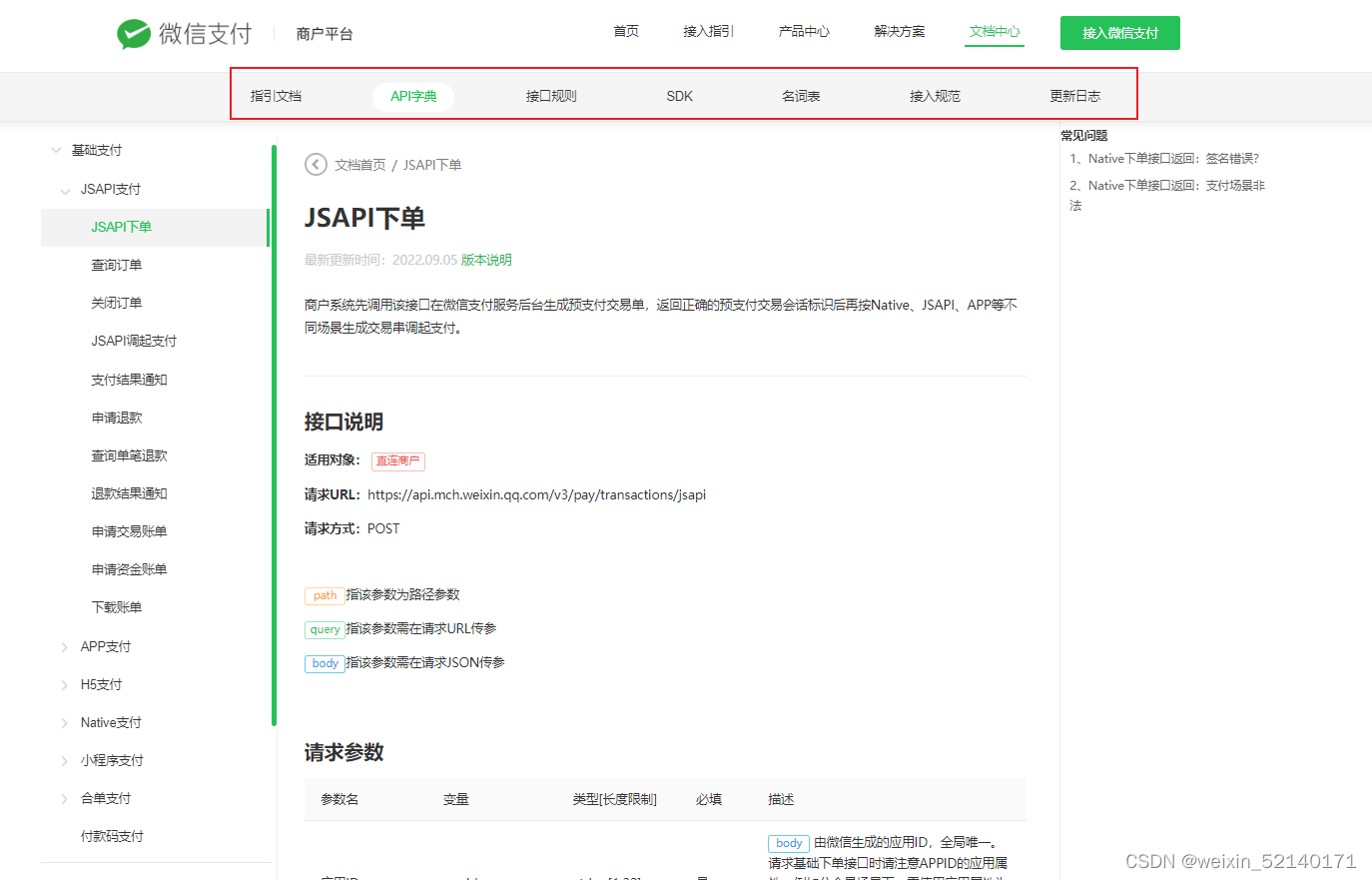Select JSAPI下单 in the sidebar
Viewport: 1372px width, 880px height.
(155, 228)
